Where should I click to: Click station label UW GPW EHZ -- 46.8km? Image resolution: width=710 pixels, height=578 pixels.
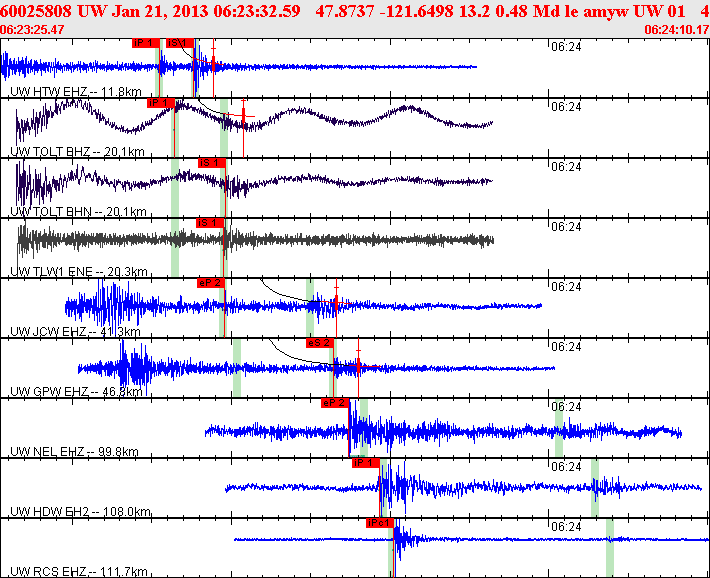tap(76, 392)
